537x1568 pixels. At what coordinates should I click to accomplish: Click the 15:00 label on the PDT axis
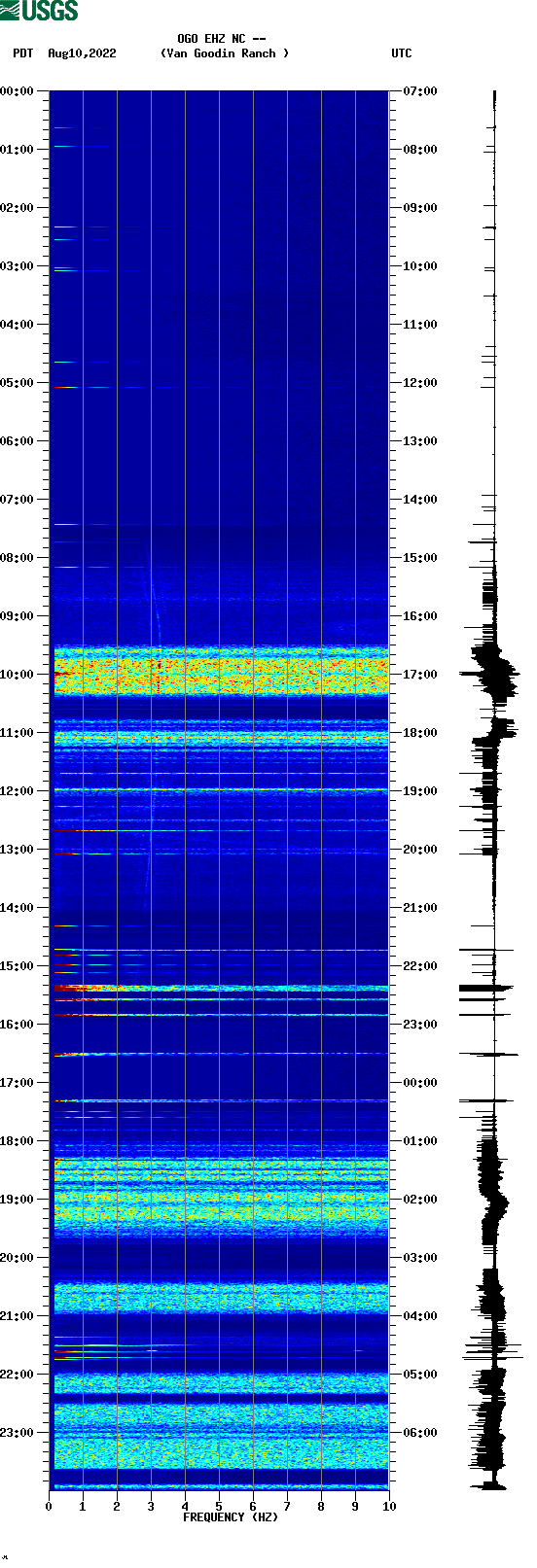18,966
